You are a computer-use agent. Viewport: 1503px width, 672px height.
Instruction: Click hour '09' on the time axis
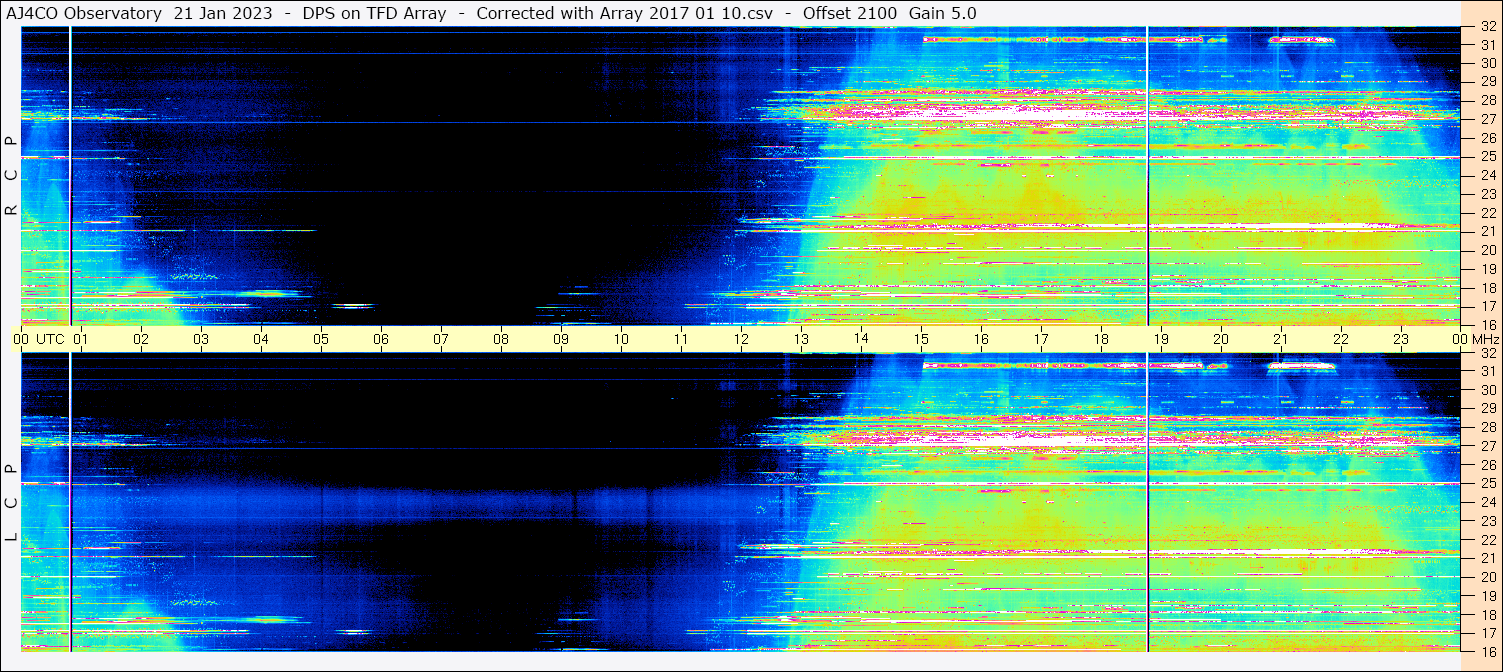[x=561, y=339]
